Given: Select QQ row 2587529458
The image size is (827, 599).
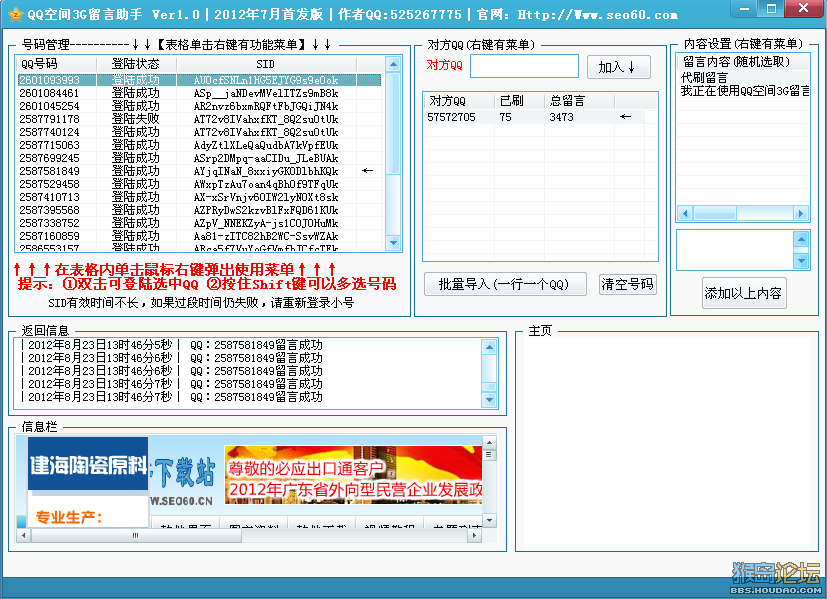Looking at the screenshot, I should (199, 184).
